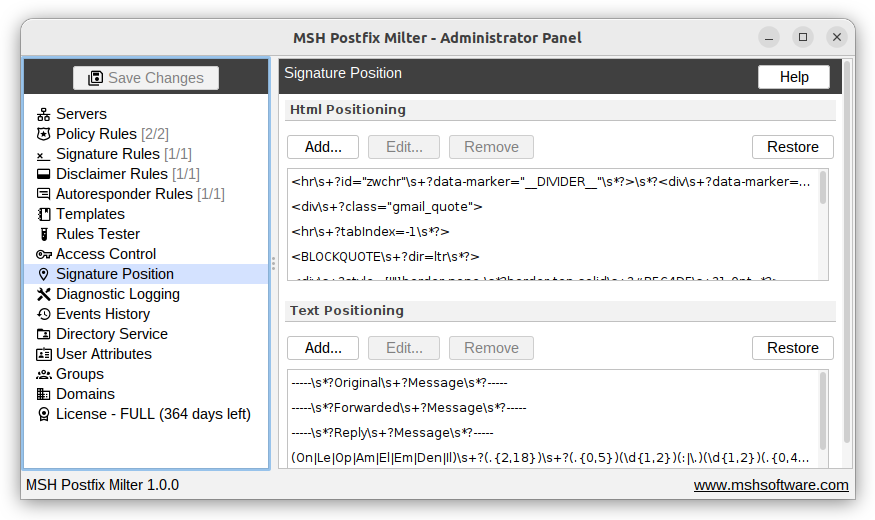This screenshot has height=520, width=875.
Task: Click the Rules Tester test-tube icon
Action: coord(44,234)
